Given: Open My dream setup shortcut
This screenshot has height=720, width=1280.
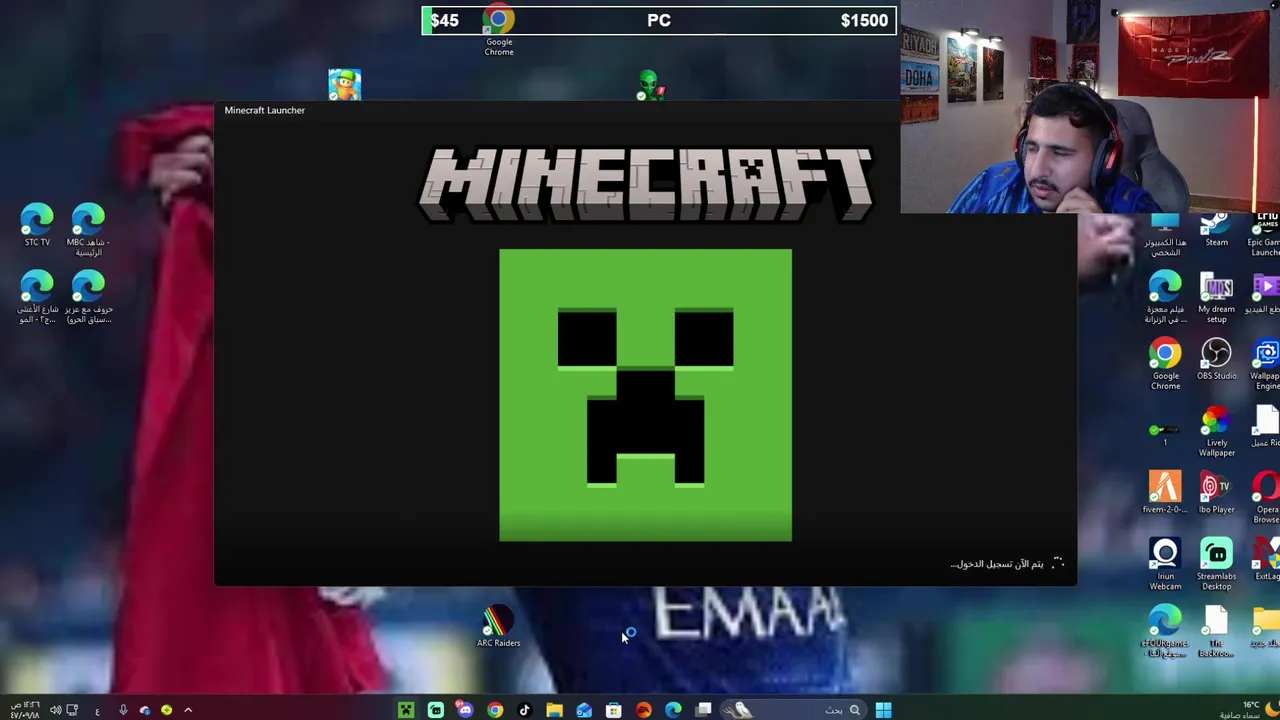Looking at the screenshot, I should [1216, 297].
